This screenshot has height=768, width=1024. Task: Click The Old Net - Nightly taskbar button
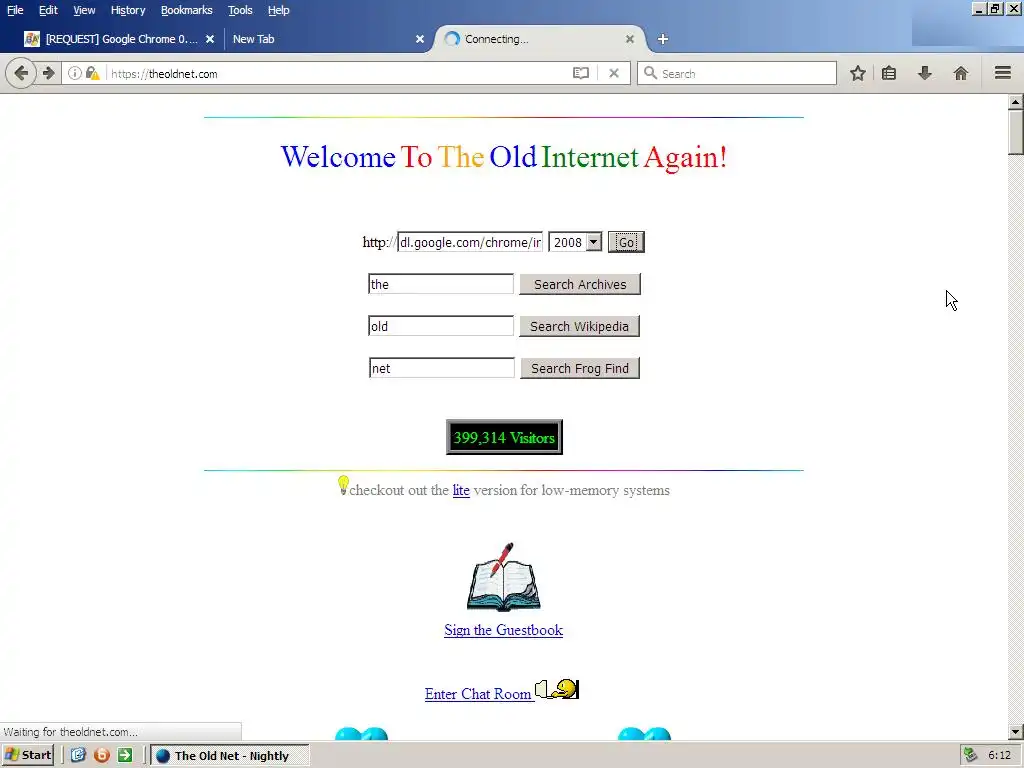click(230, 756)
